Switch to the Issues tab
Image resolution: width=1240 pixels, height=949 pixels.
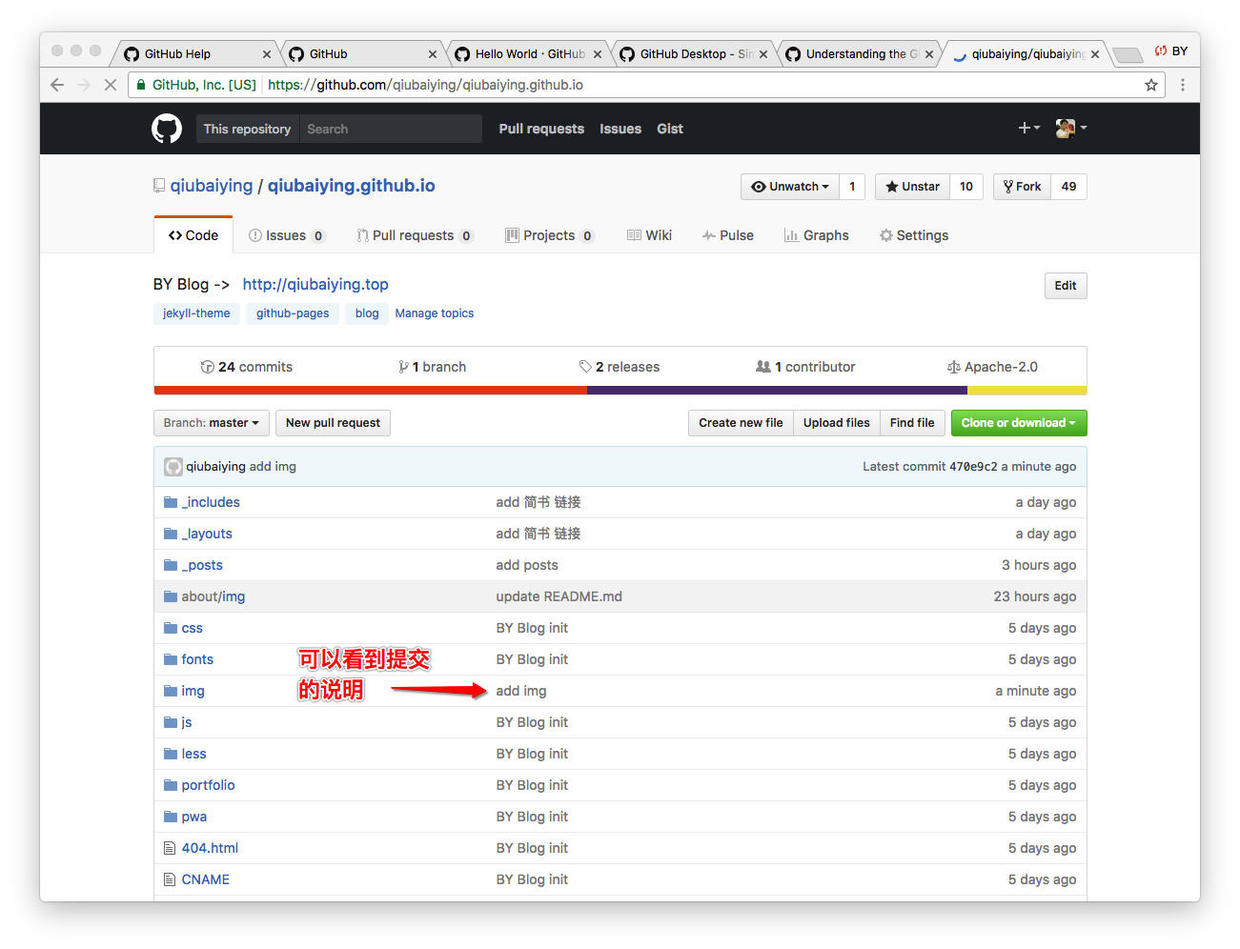point(286,236)
